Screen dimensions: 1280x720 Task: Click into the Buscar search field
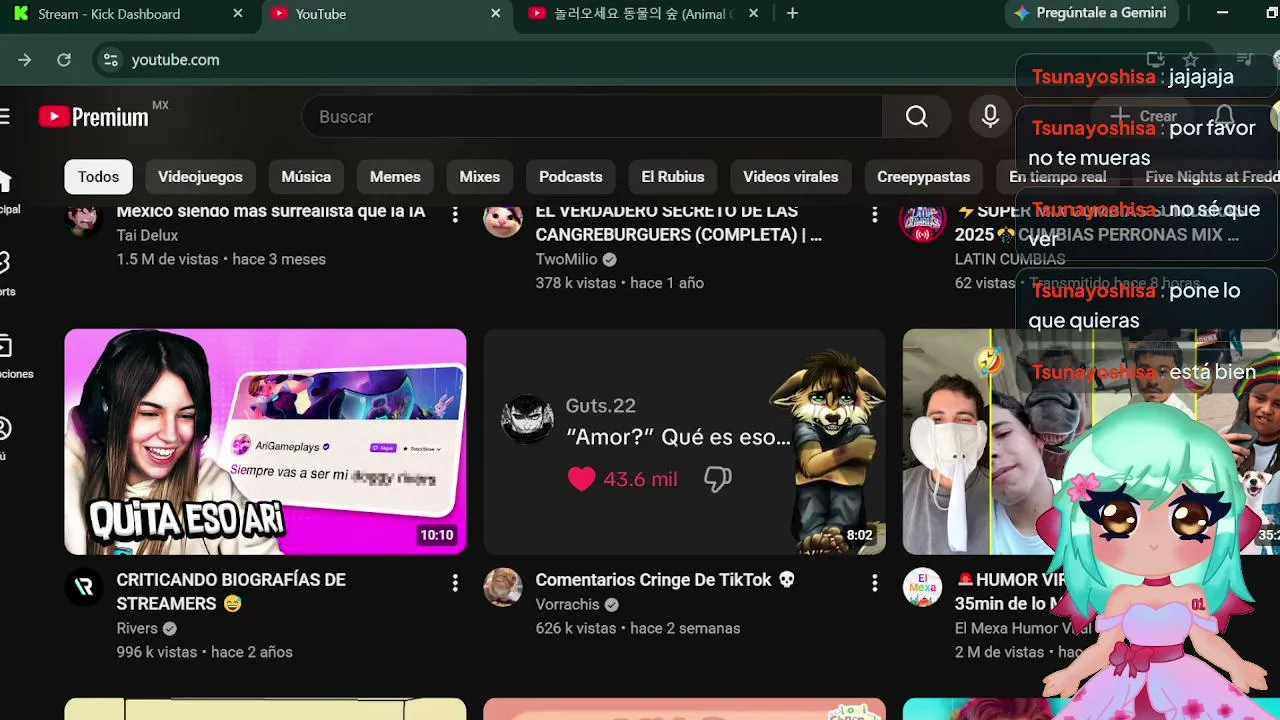pos(592,117)
